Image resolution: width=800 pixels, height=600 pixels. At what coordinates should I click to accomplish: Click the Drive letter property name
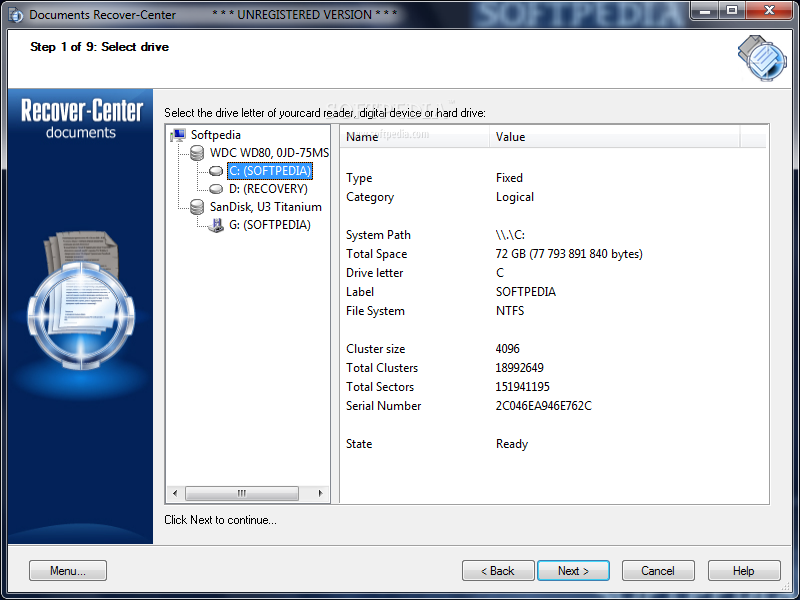374,273
